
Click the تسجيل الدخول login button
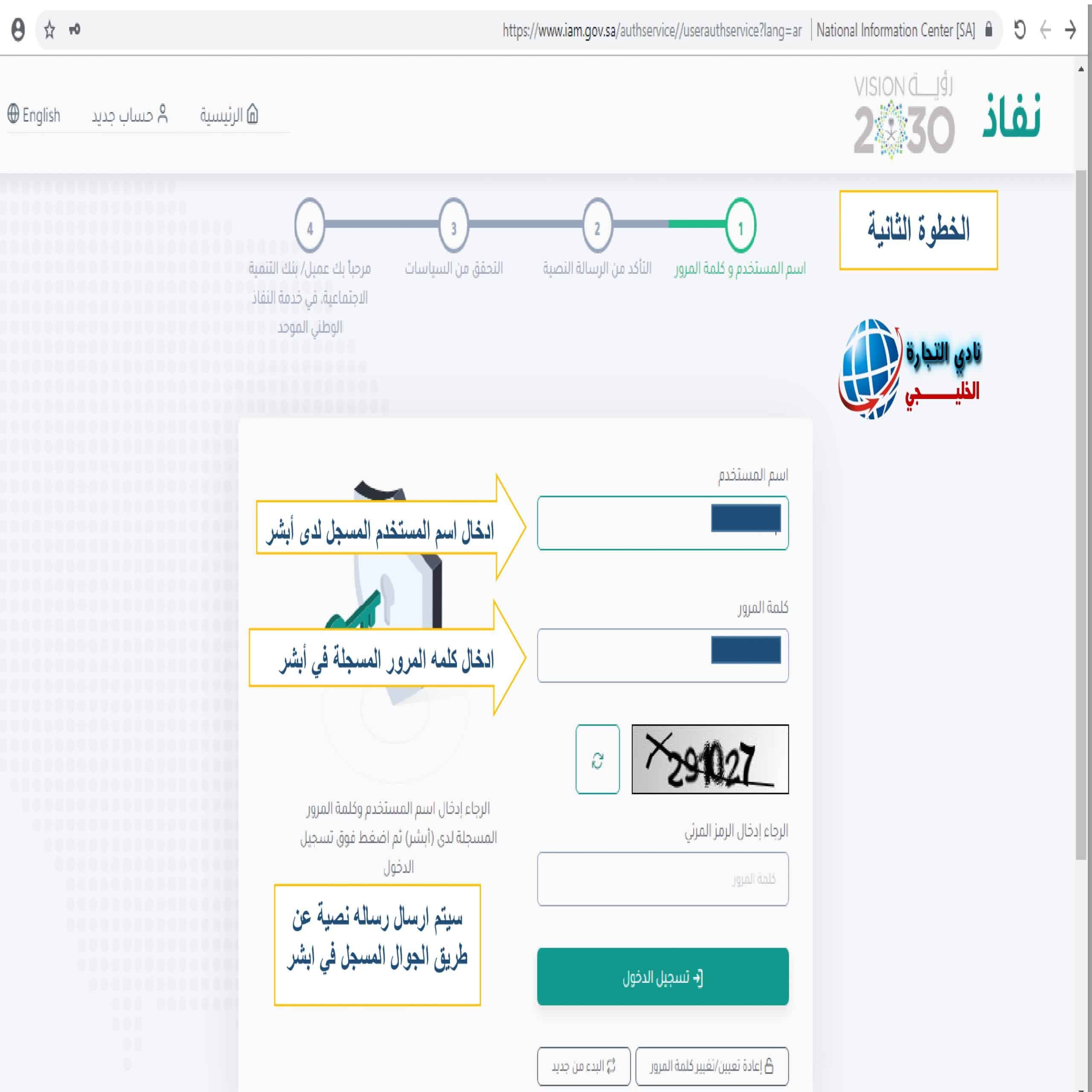click(663, 977)
